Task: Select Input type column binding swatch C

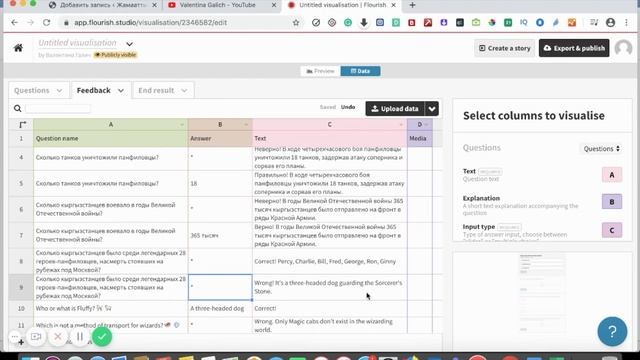Action: 612,230
